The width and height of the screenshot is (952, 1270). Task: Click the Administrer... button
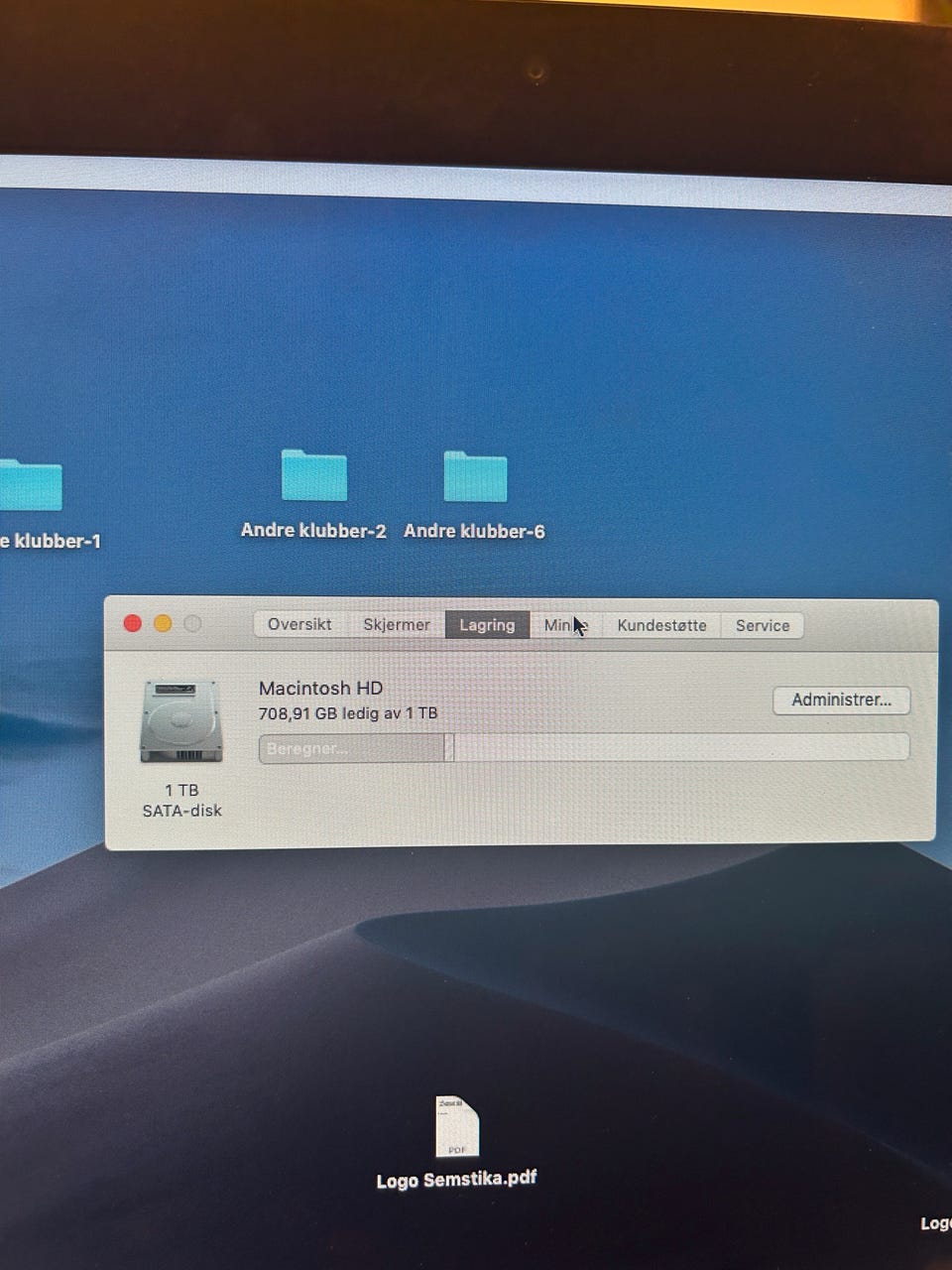point(841,699)
